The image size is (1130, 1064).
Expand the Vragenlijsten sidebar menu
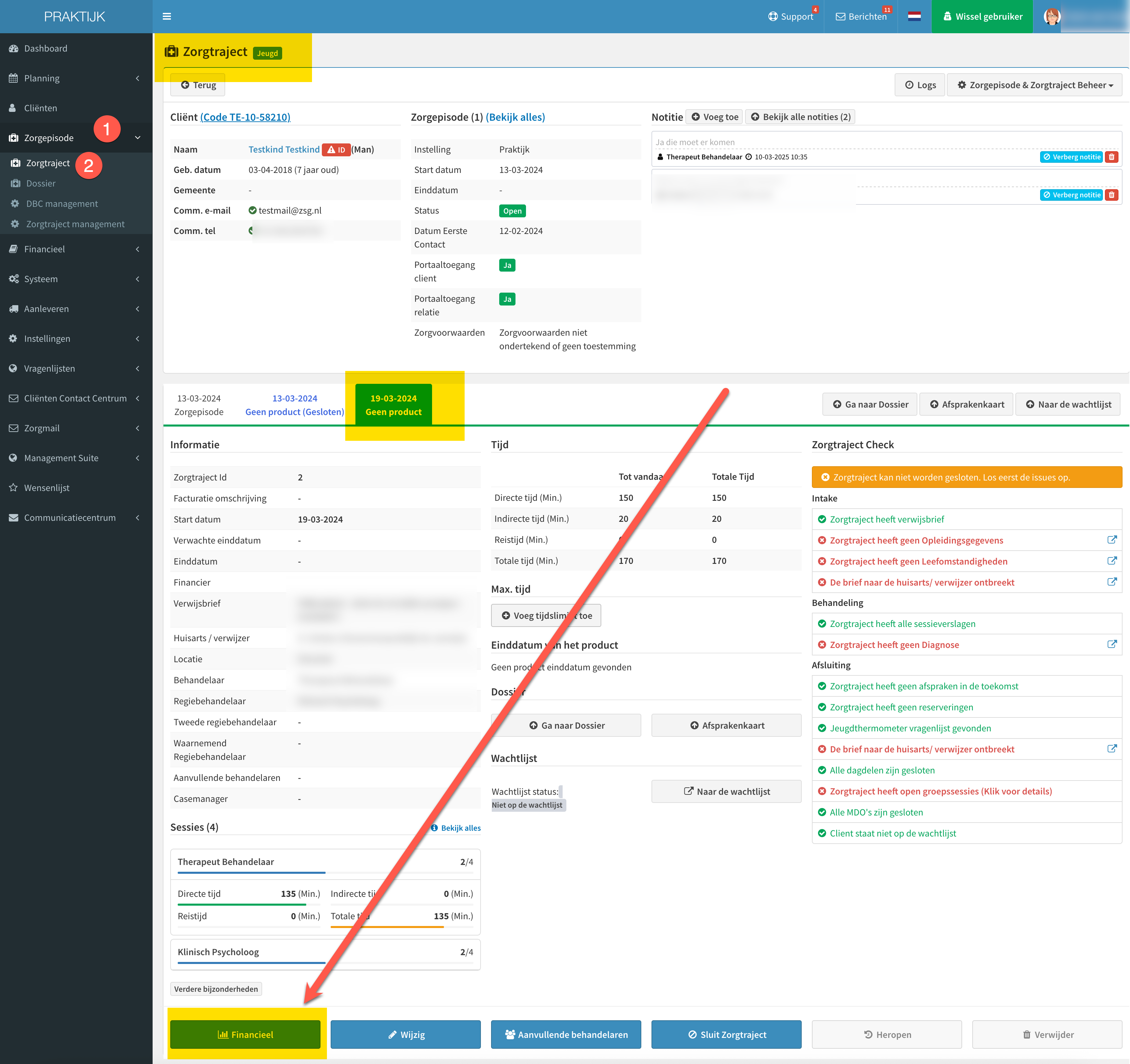pos(76,368)
